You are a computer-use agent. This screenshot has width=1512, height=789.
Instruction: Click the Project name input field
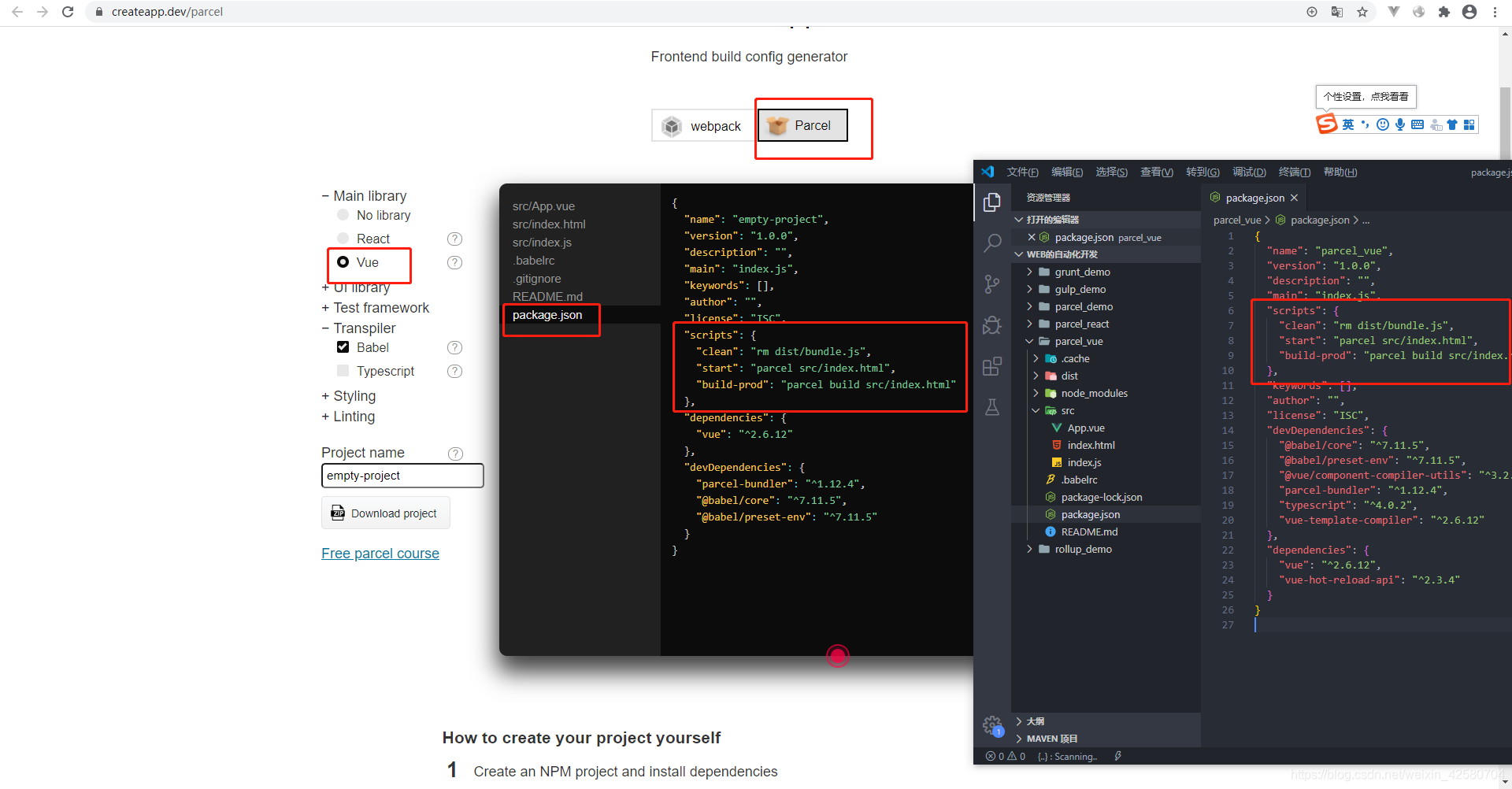402,476
